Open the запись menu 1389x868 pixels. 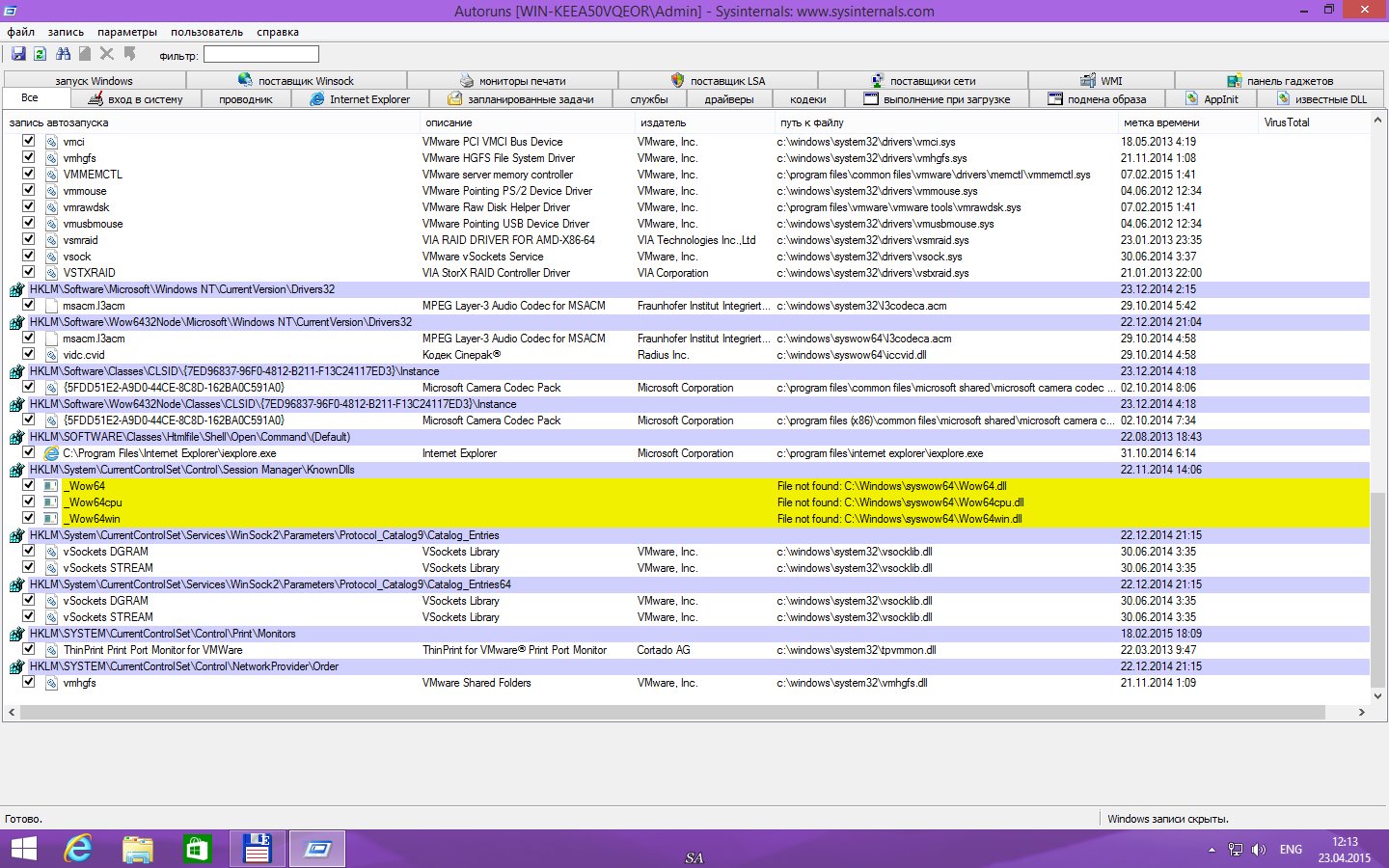(66, 32)
